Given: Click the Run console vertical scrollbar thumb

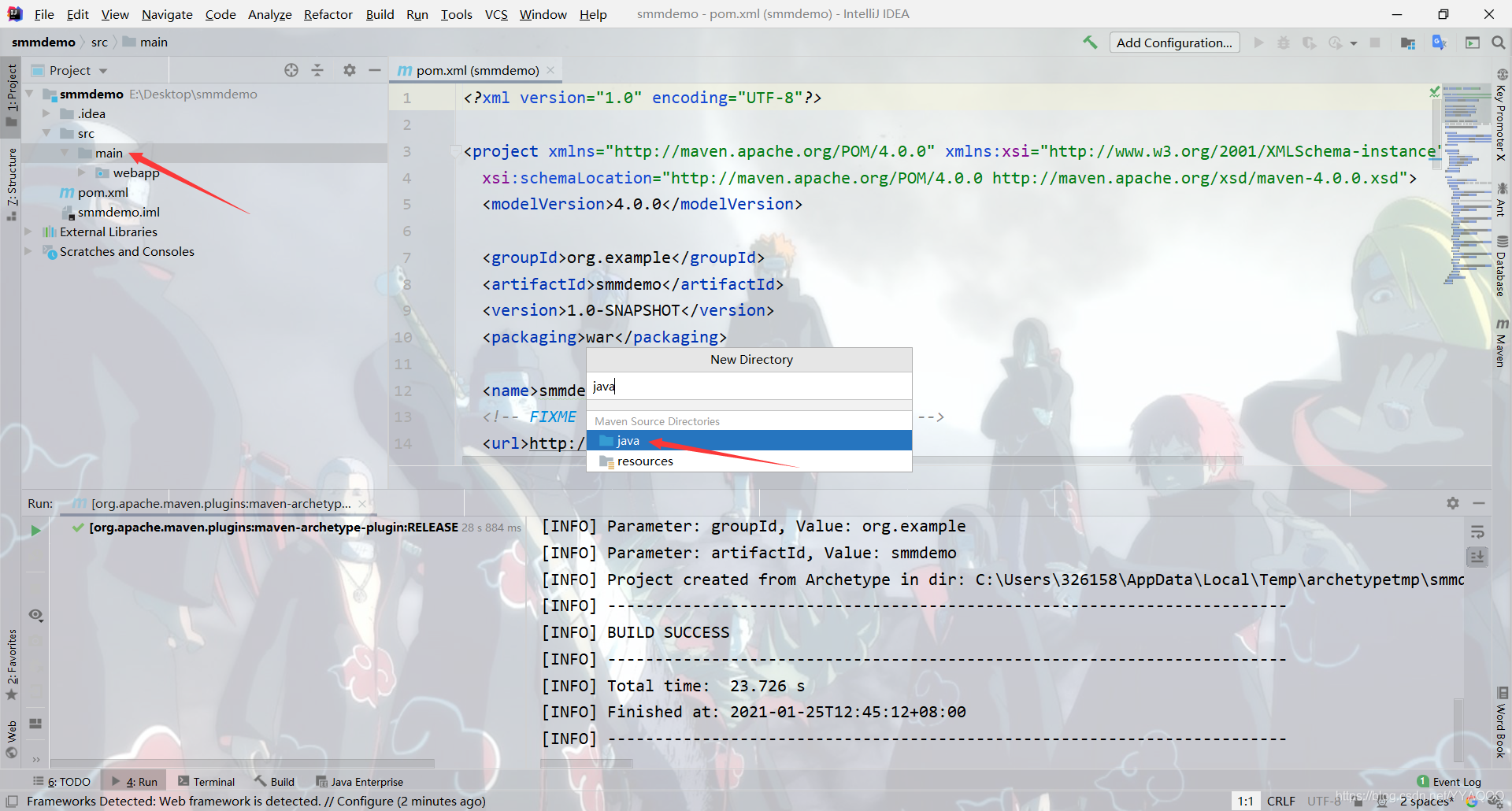Looking at the screenshot, I should pos(1458,728).
